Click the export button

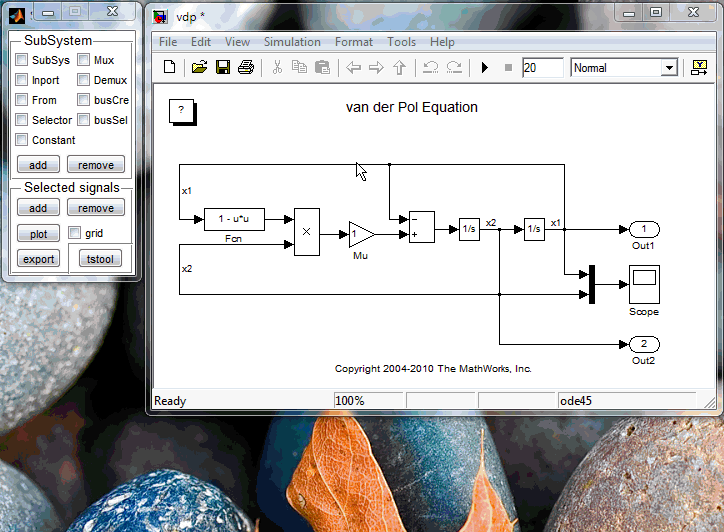[x=39, y=259]
